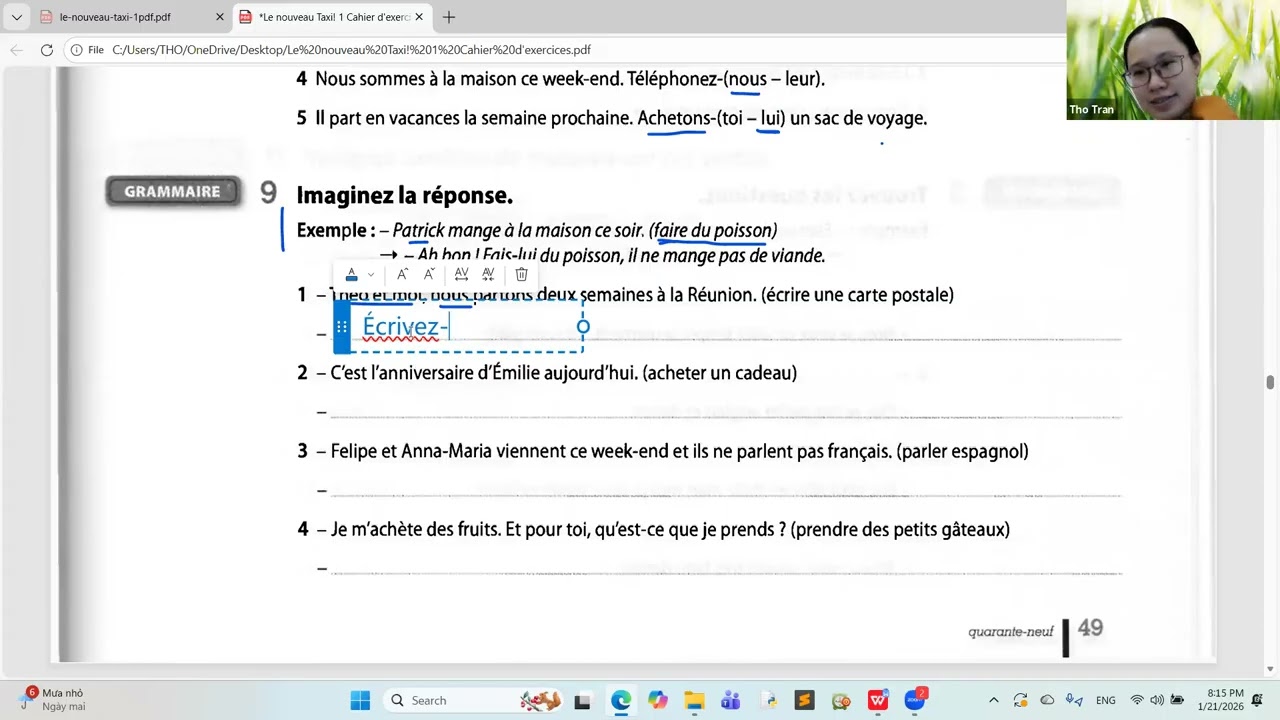Open the sync status tray icon
1280x720 pixels.
pyautogui.click(x=1020, y=700)
